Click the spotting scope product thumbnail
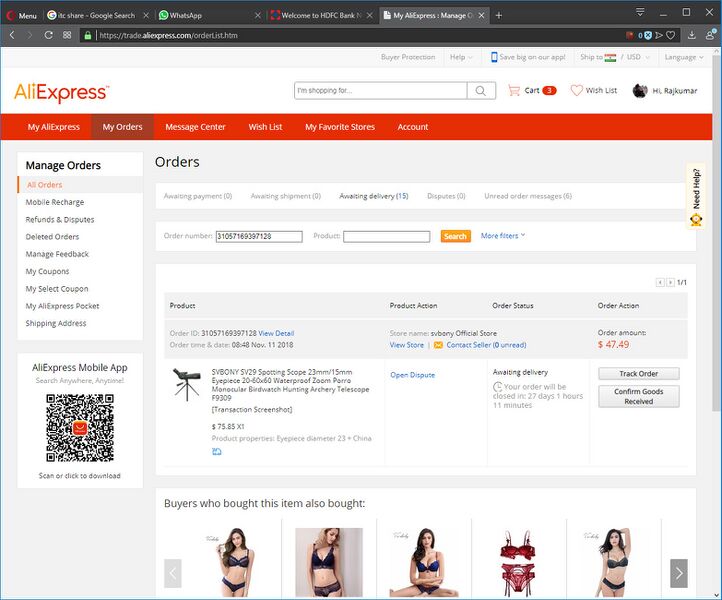 click(x=186, y=385)
